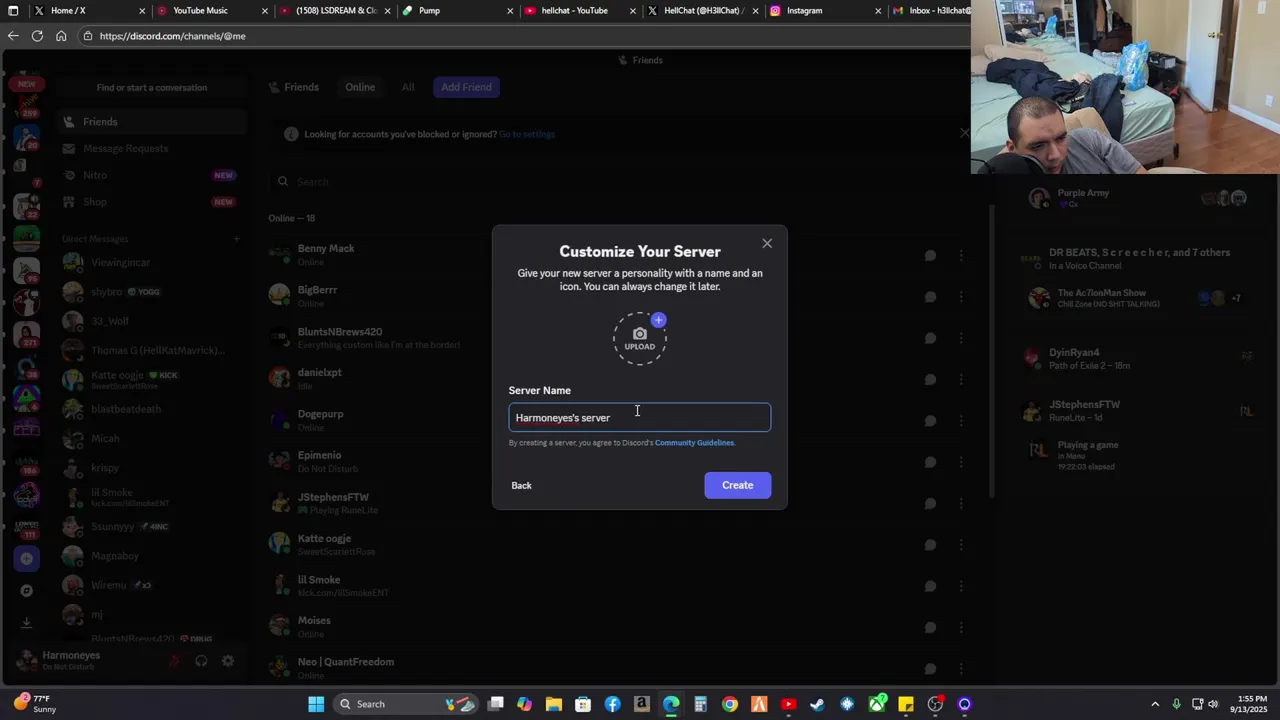Open DyinRyan4 Path of Exile activity
The width and height of the screenshot is (1280, 720).
[x=1139, y=358]
